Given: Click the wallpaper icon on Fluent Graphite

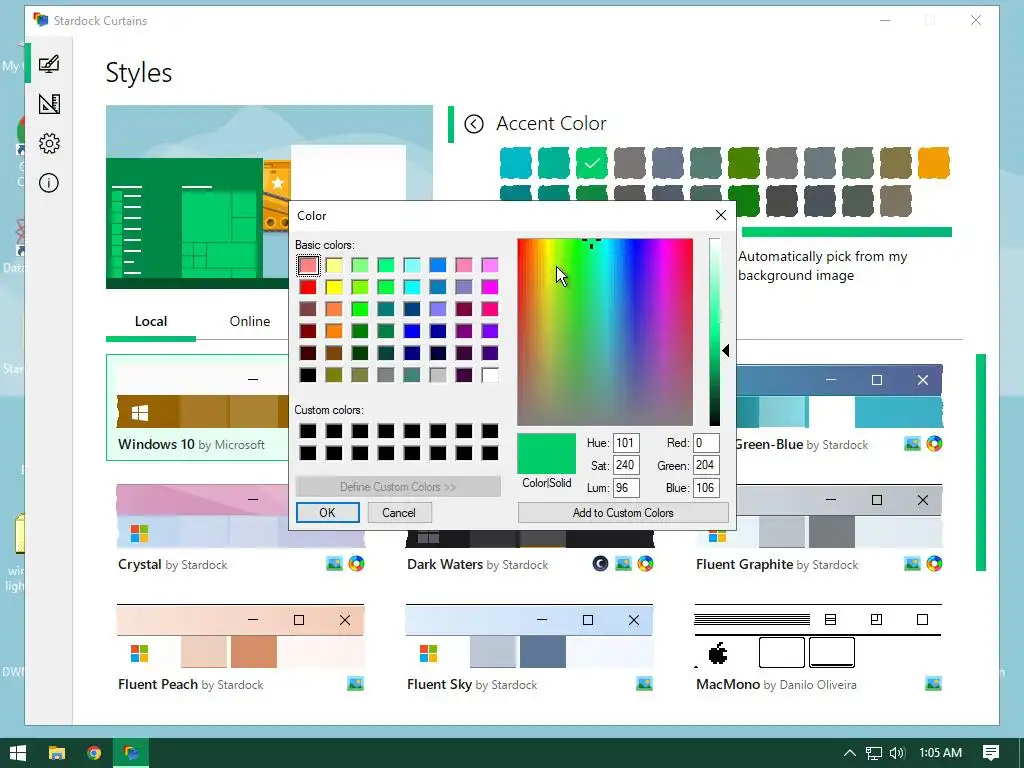Looking at the screenshot, I should click(x=912, y=564).
